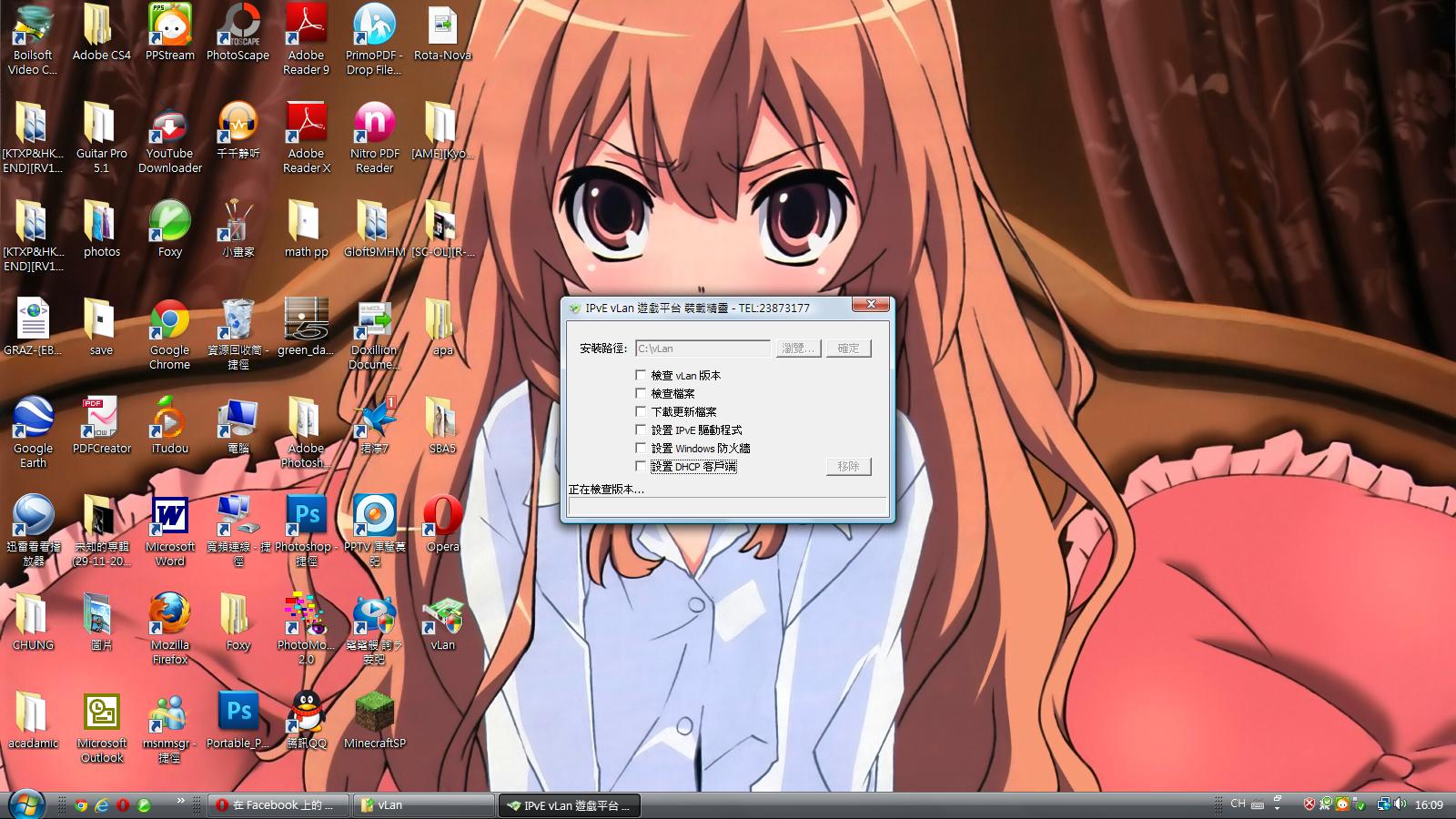
Task: Check the 檢查 vLan 版本 checkbox
Action: [641, 375]
